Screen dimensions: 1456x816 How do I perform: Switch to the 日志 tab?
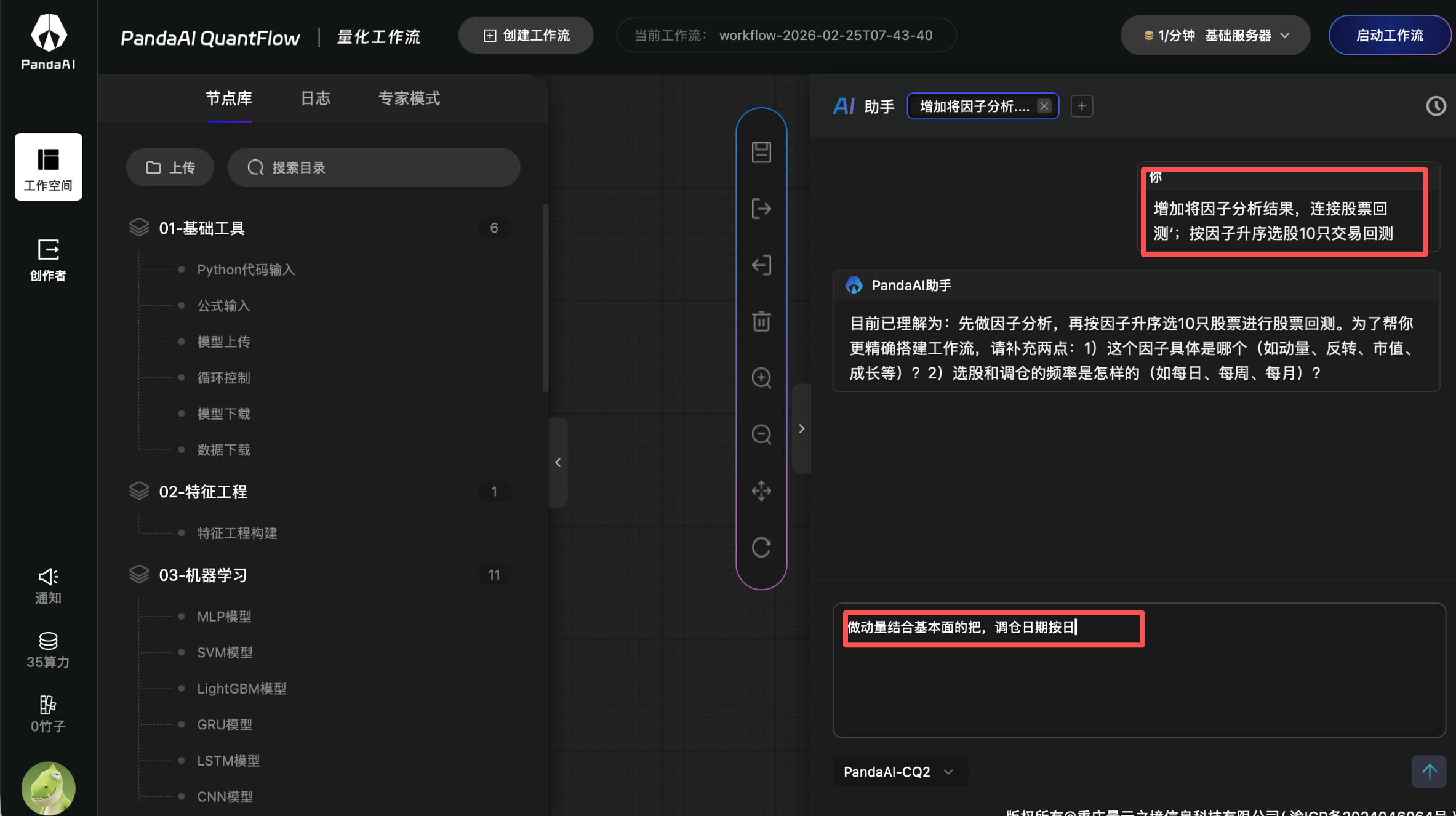[315, 98]
